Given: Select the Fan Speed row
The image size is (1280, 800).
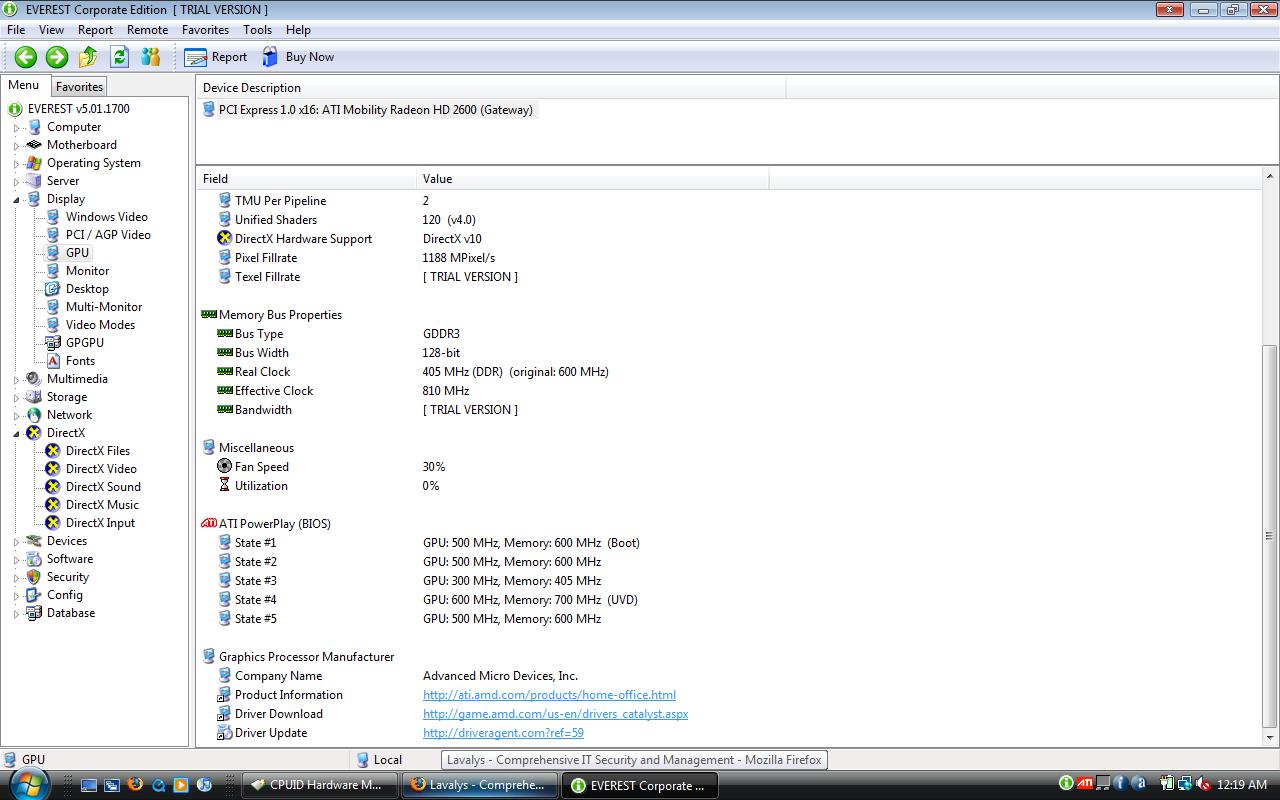Looking at the screenshot, I should (261, 467).
